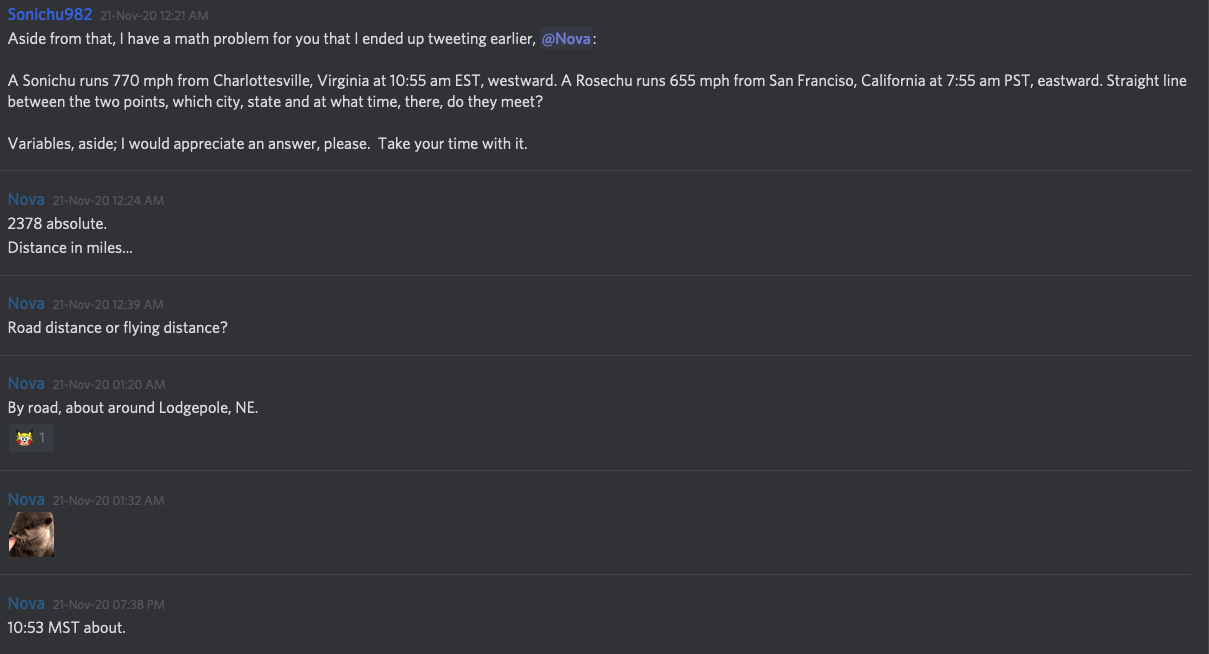Viewport: 1209px width, 654px height.
Task: Click "Road distance or flying distance?" message
Action: 117,328
